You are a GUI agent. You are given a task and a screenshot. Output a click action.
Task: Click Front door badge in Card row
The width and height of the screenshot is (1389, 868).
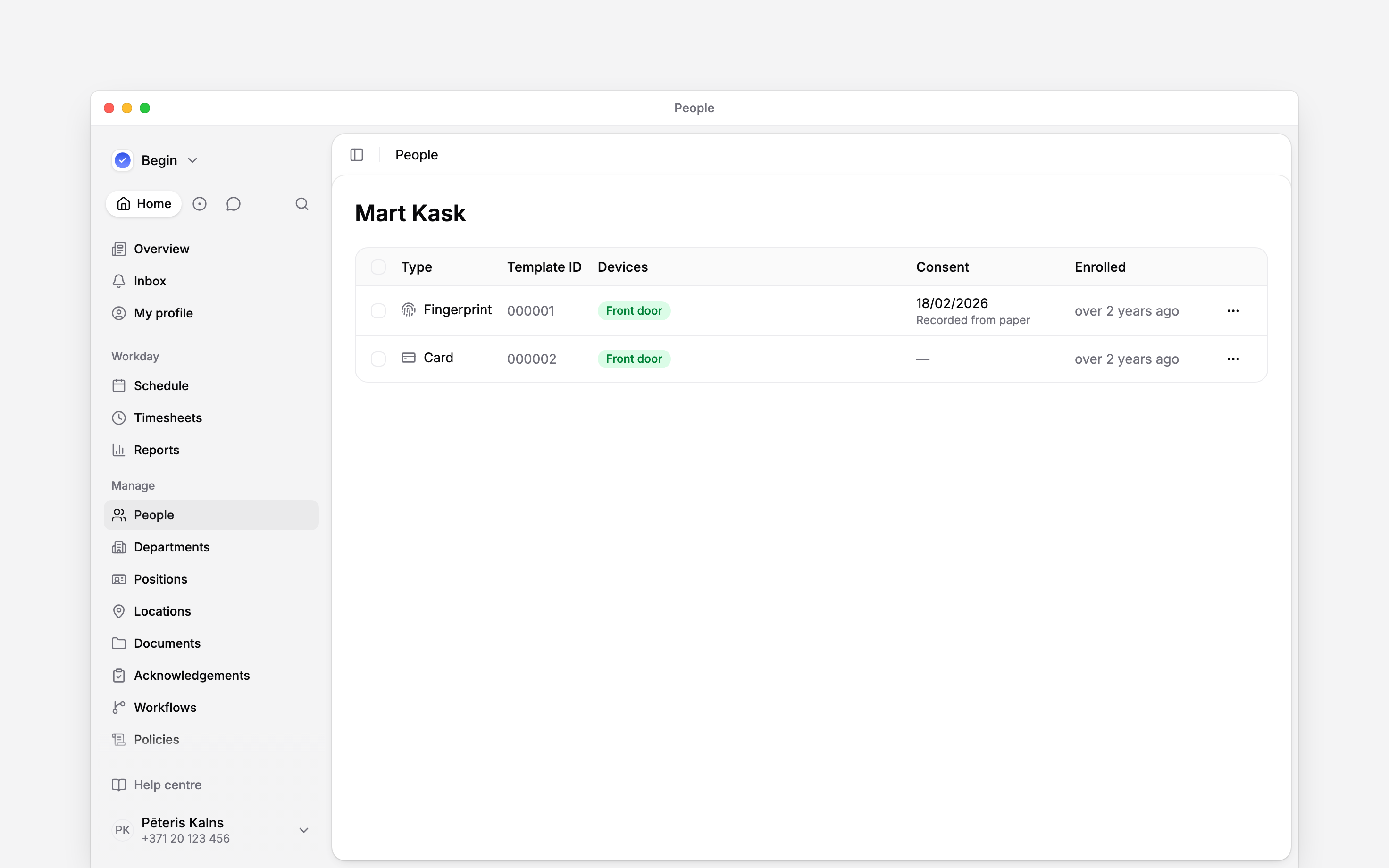[634, 359]
